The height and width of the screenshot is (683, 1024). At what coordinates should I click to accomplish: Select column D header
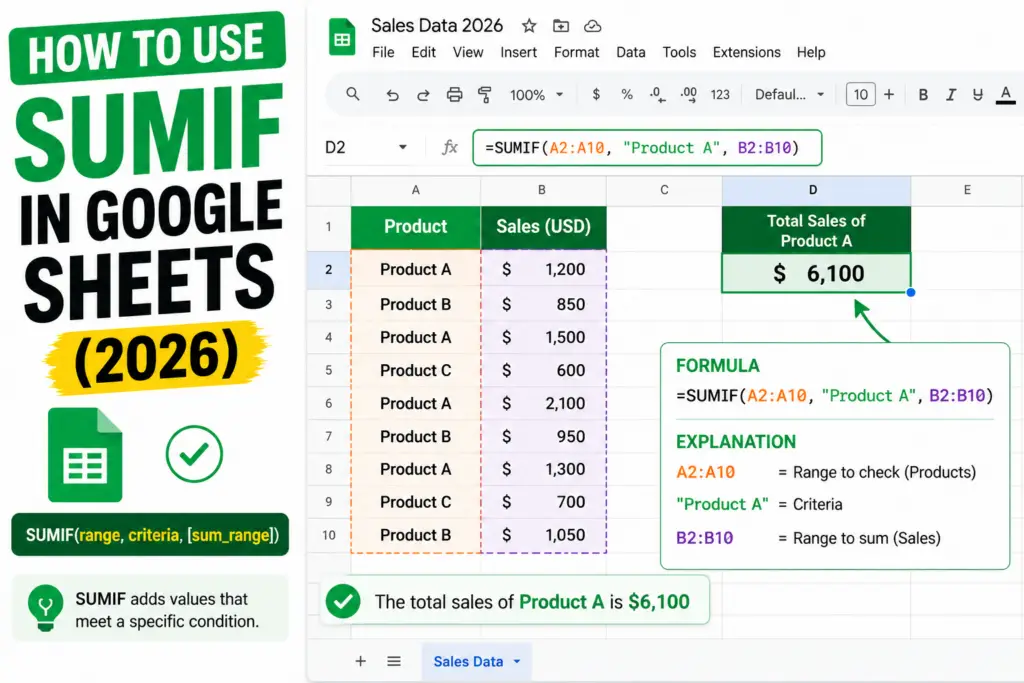[x=816, y=190]
